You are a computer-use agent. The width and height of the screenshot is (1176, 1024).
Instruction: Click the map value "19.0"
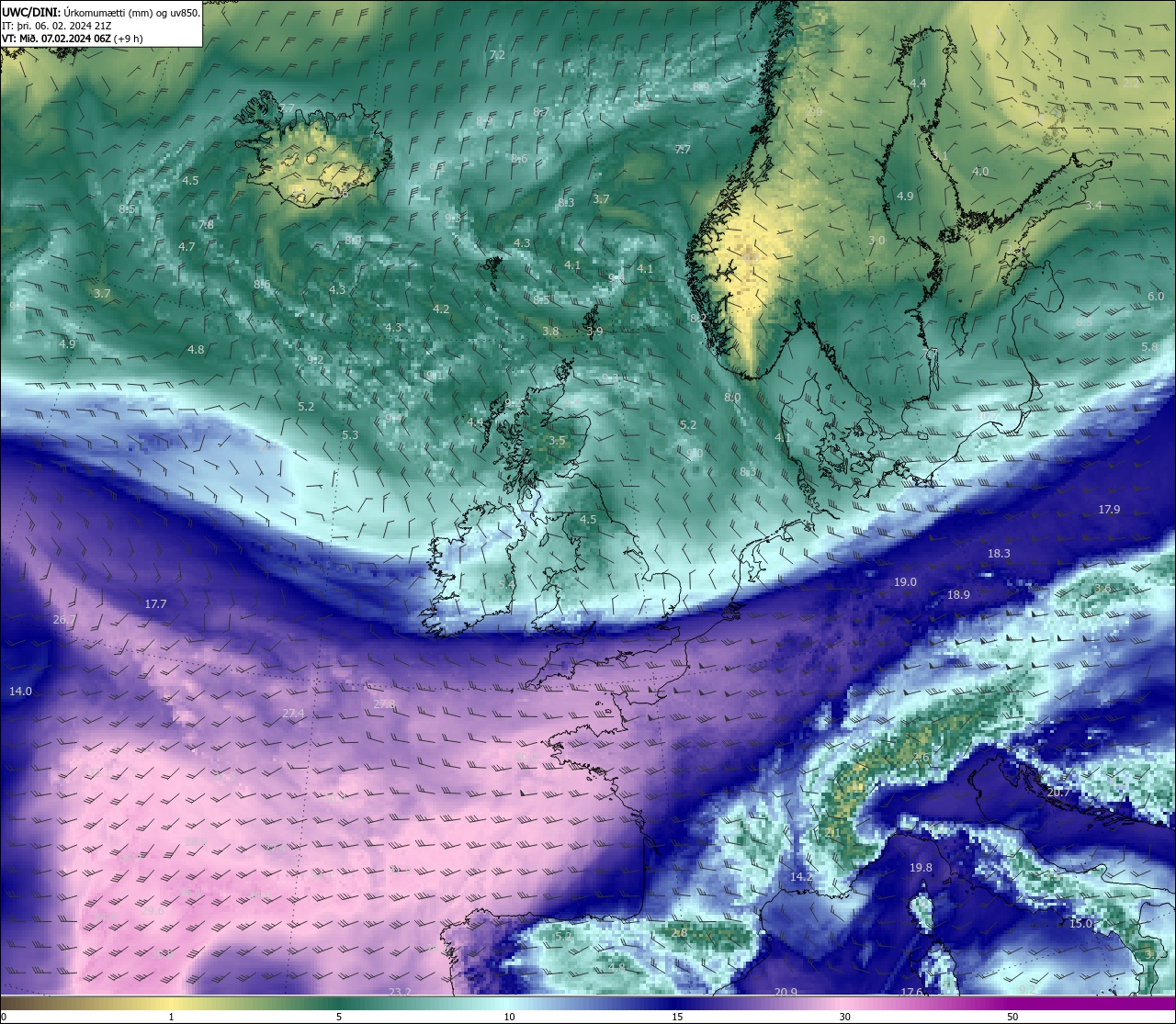(x=905, y=582)
